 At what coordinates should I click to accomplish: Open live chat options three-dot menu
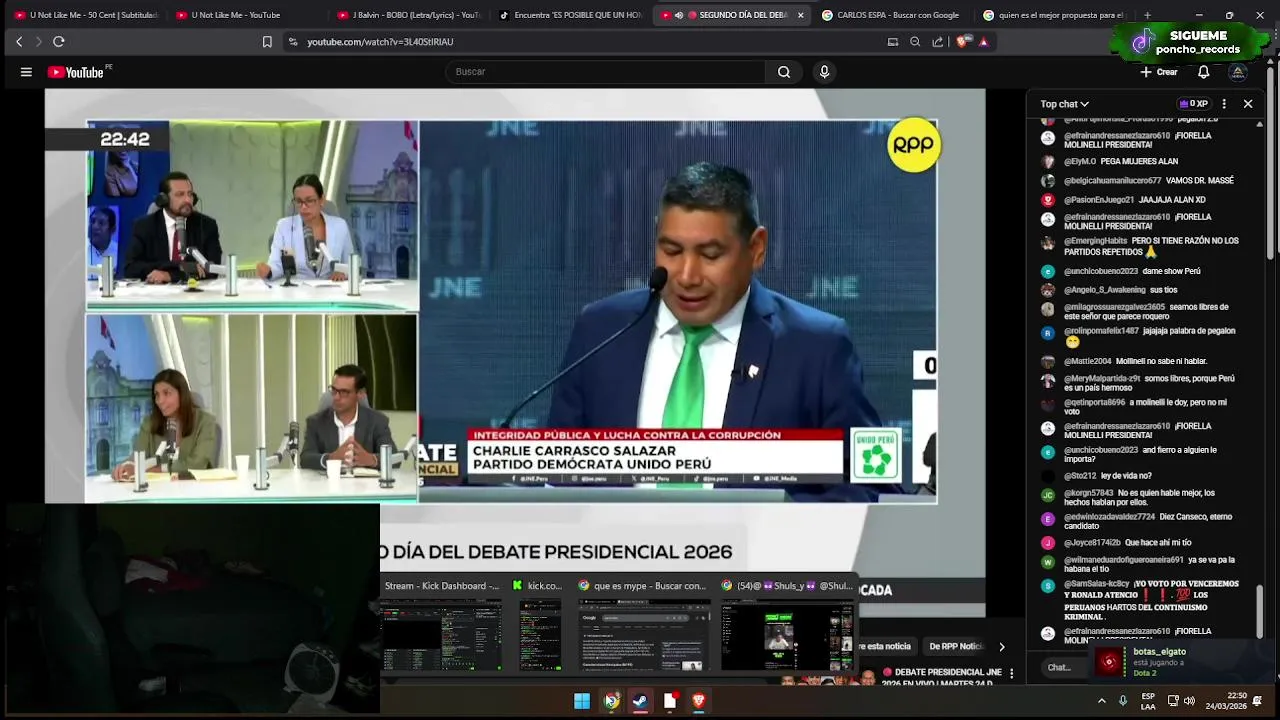tap(1224, 104)
